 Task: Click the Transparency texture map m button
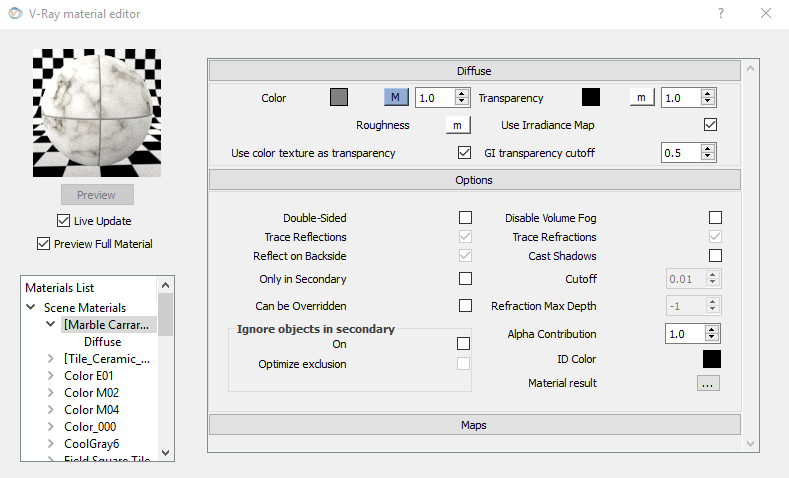(x=641, y=98)
